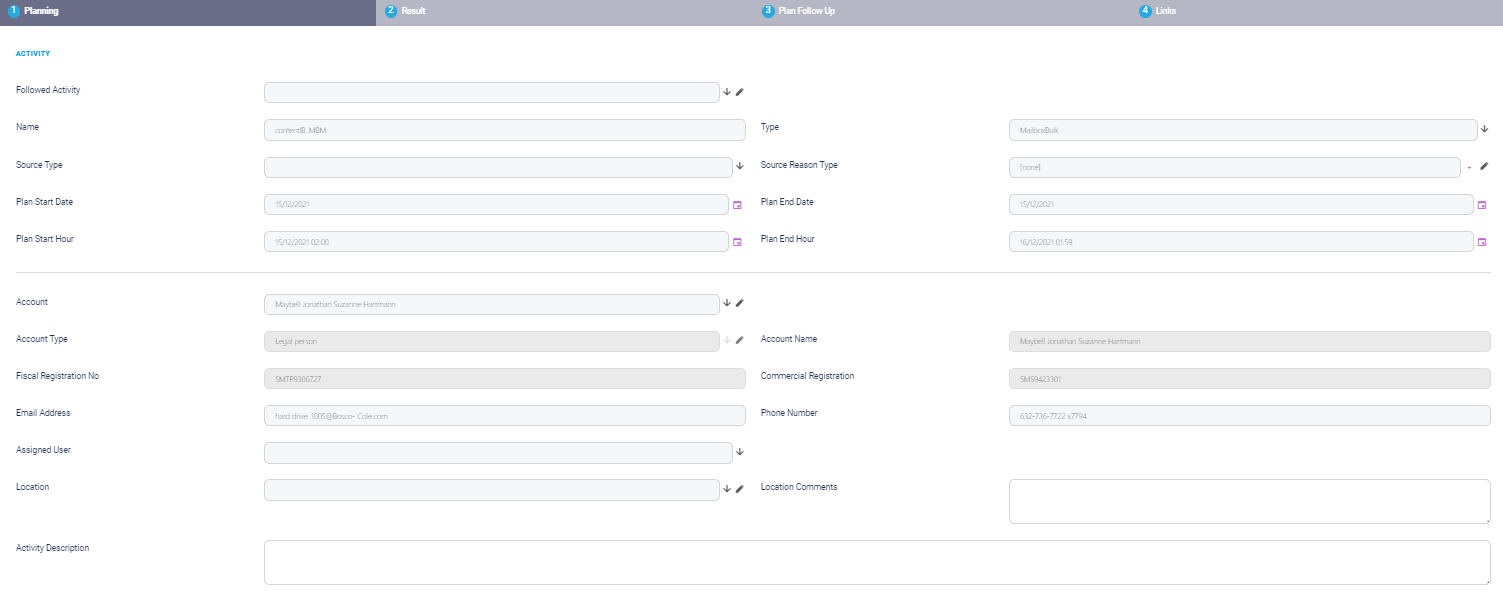Open the Links tab
This screenshot has width=1503, height=600.
pos(1164,11)
